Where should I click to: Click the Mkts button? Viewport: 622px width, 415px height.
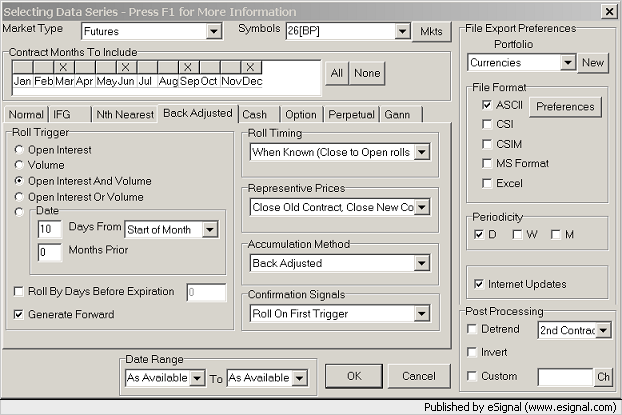tap(425, 32)
